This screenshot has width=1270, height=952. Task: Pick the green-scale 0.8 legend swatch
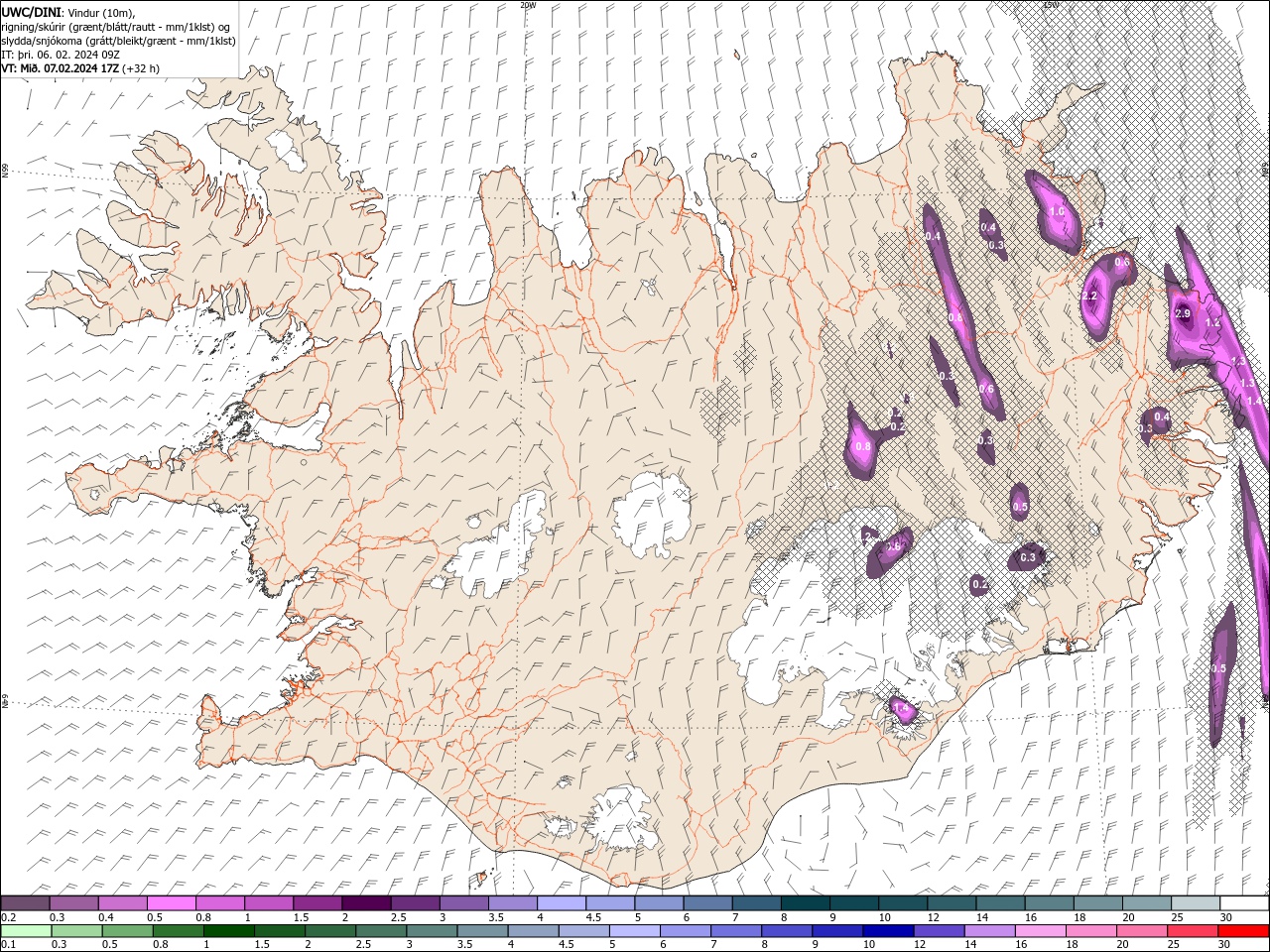tap(178, 930)
